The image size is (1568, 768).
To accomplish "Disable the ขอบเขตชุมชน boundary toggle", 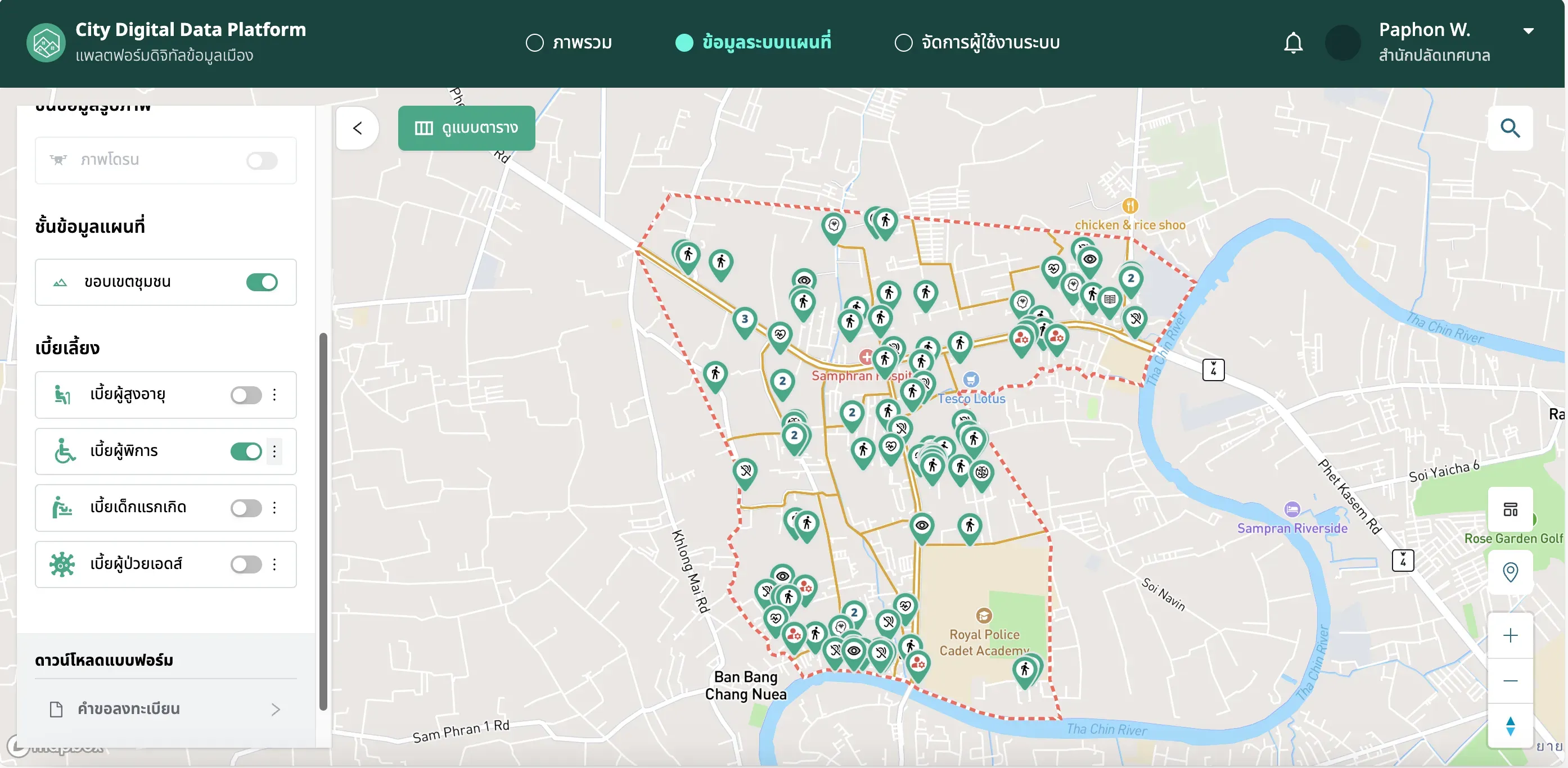I will point(262,282).
